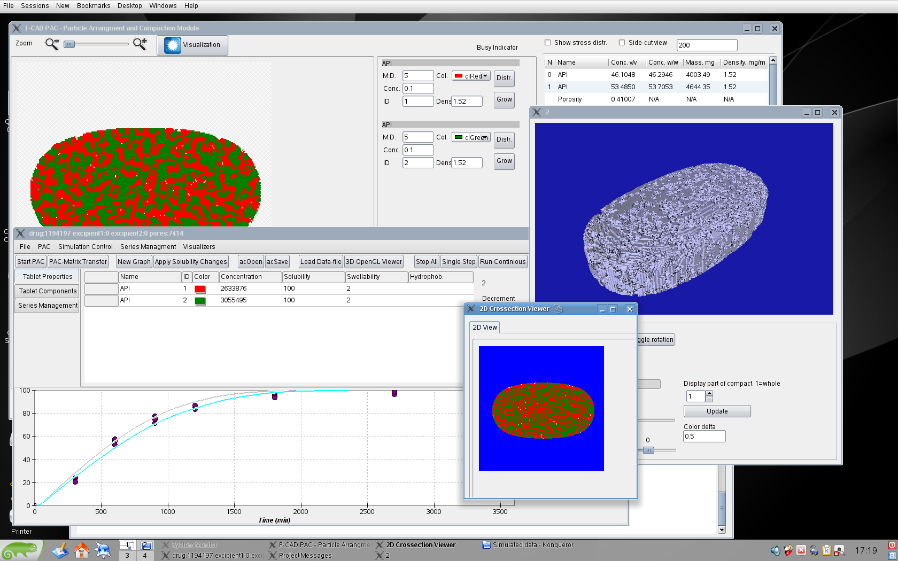Click the acSave button
This screenshot has width=898, height=561.
click(277, 262)
